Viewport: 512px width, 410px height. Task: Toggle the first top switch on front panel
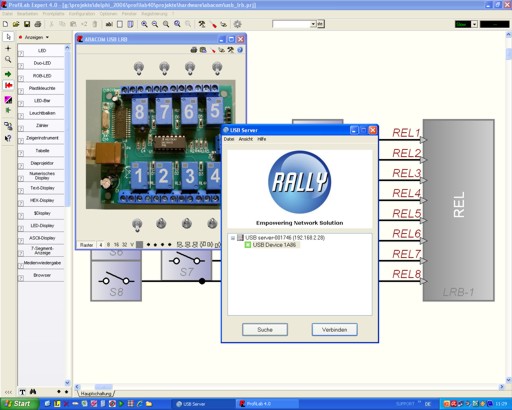[139, 68]
